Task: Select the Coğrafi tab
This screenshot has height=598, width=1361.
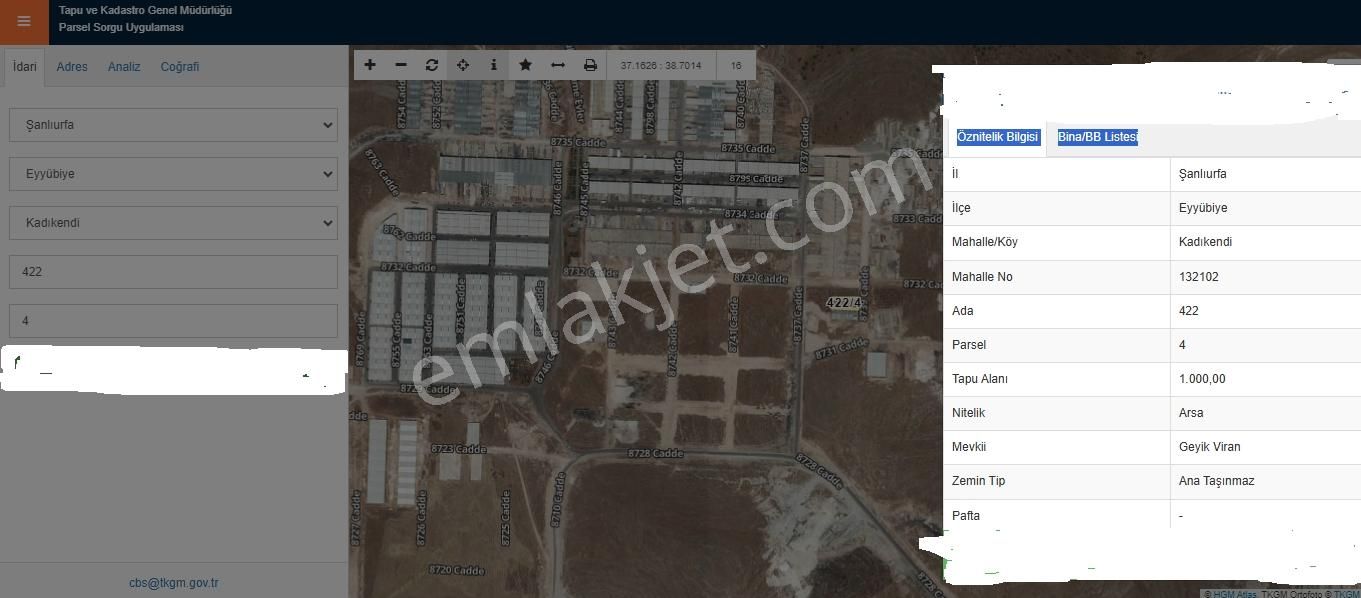Action: tap(180, 67)
